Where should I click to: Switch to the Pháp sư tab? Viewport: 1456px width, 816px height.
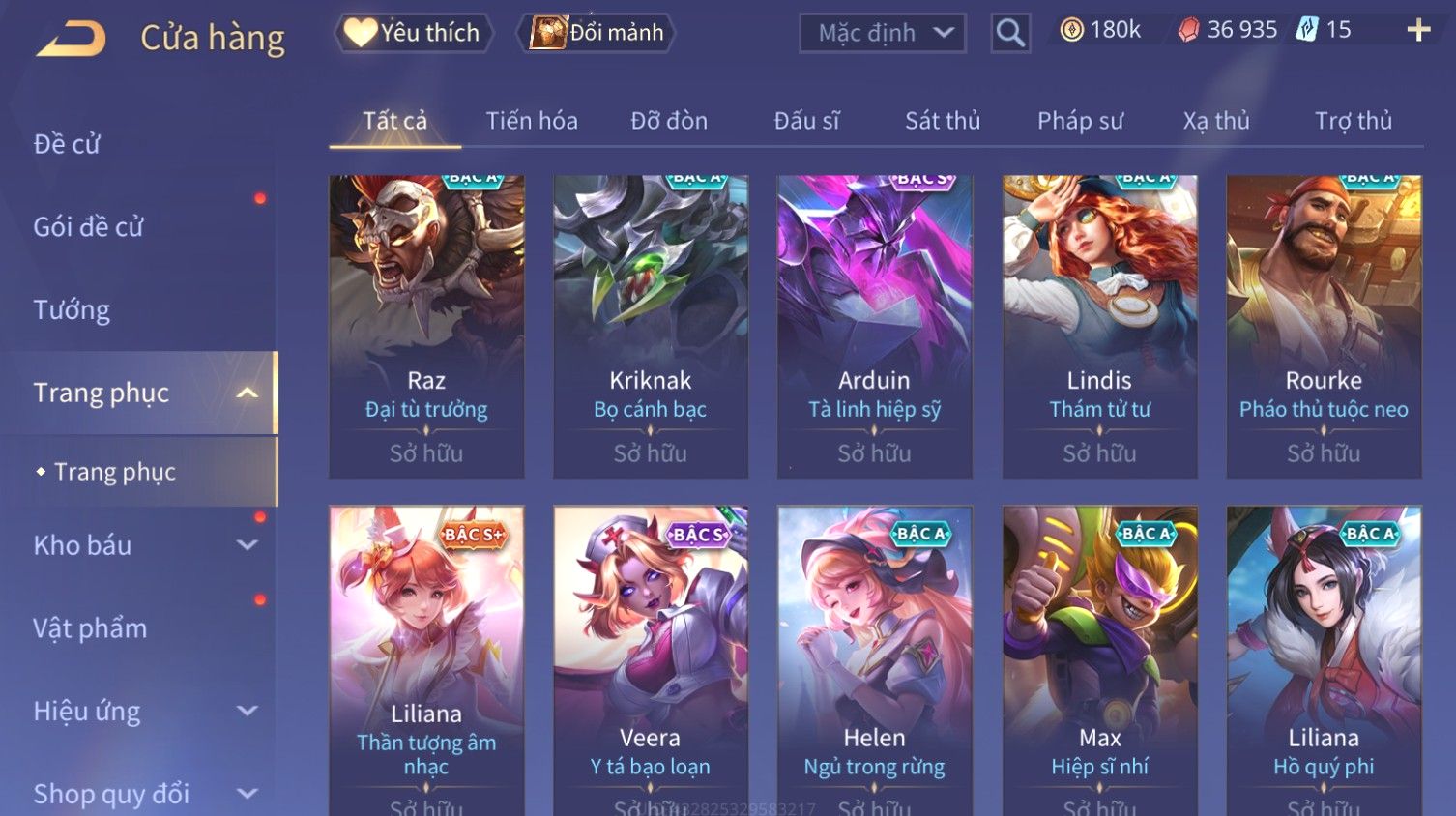(1080, 121)
